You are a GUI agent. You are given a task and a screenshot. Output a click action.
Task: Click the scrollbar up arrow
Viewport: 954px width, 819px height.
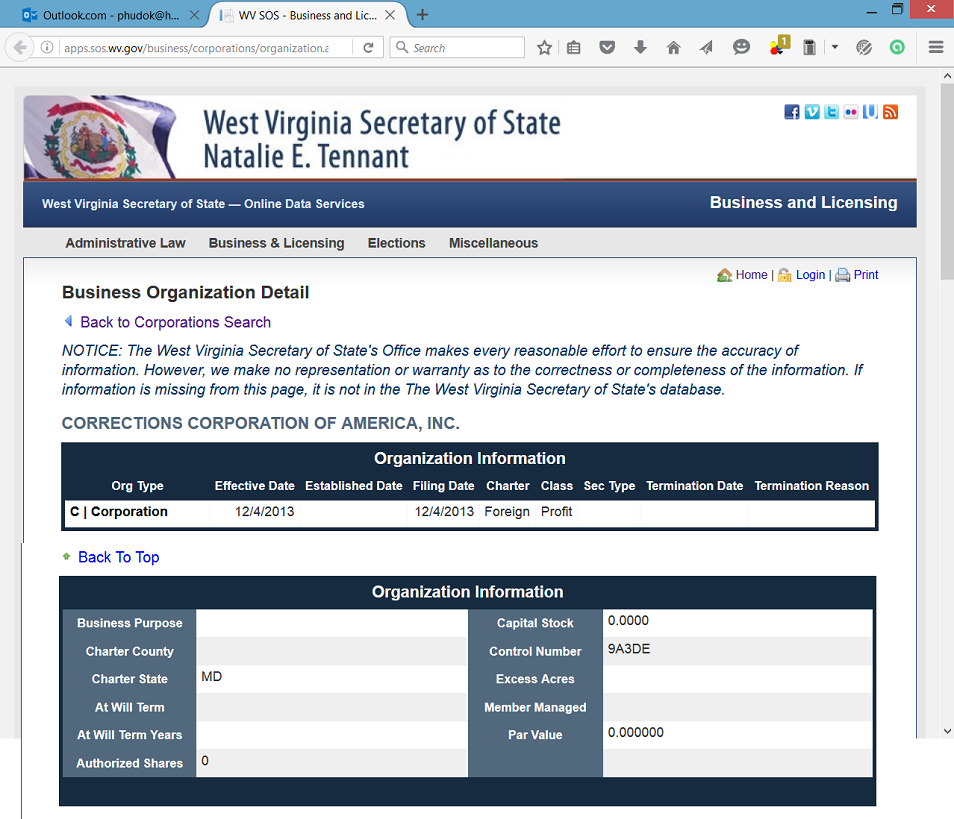click(947, 76)
